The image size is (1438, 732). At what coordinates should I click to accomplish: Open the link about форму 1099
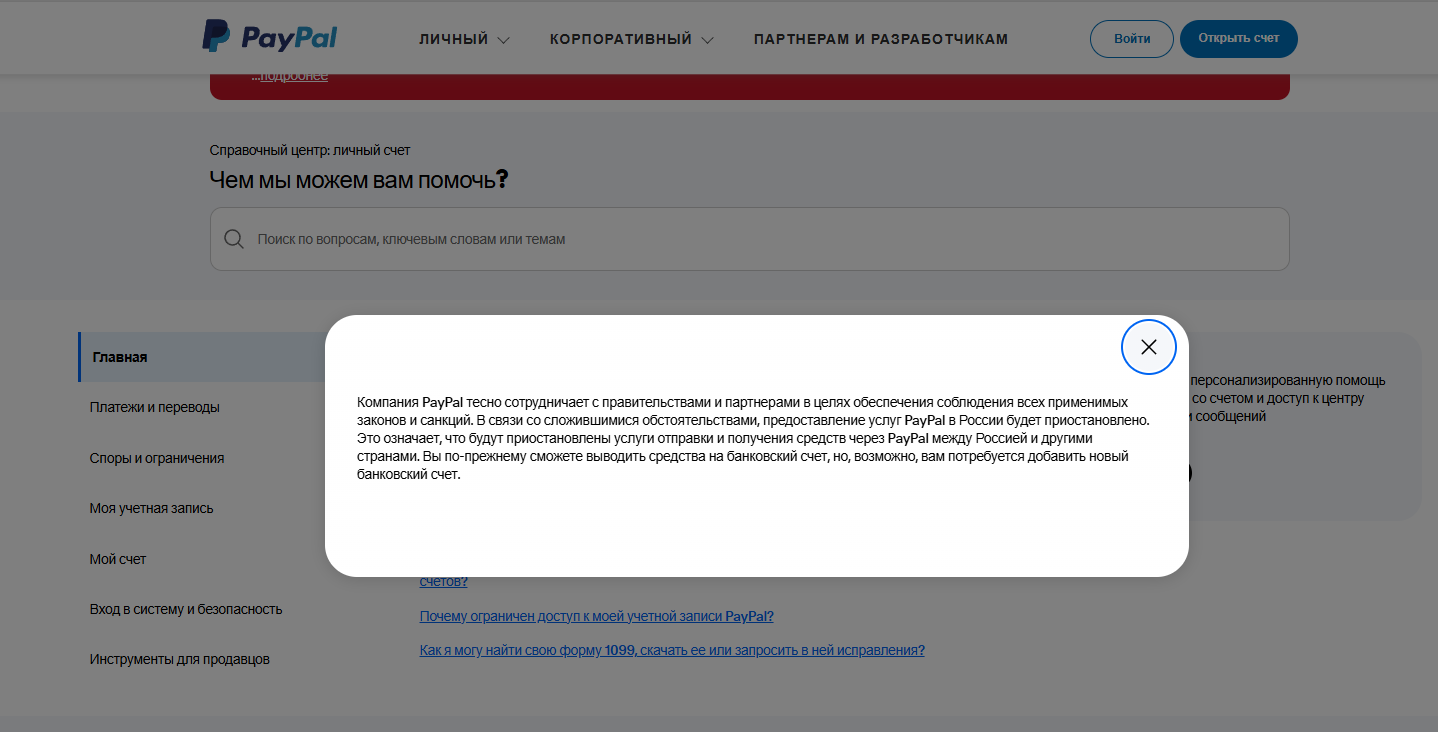[672, 650]
